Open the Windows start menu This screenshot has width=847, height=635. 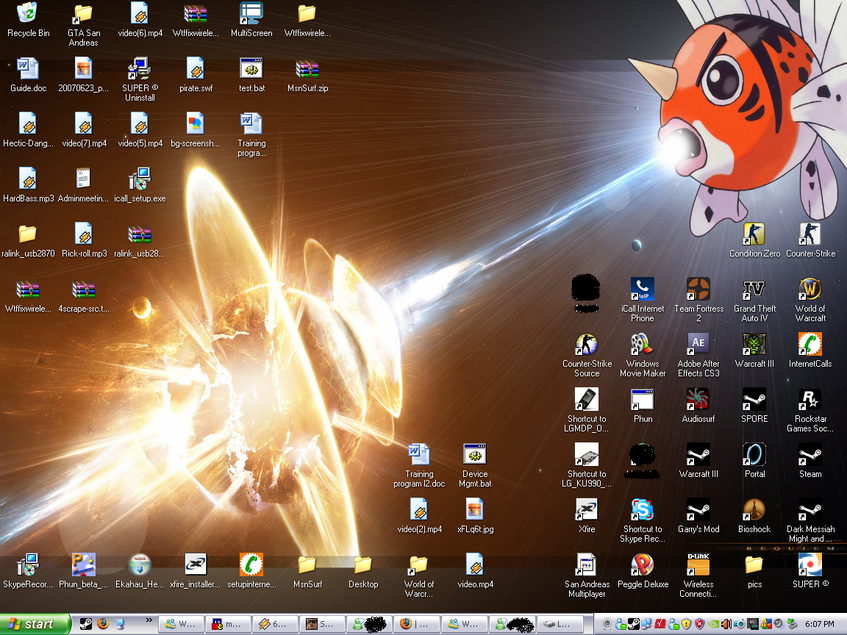click(36, 624)
